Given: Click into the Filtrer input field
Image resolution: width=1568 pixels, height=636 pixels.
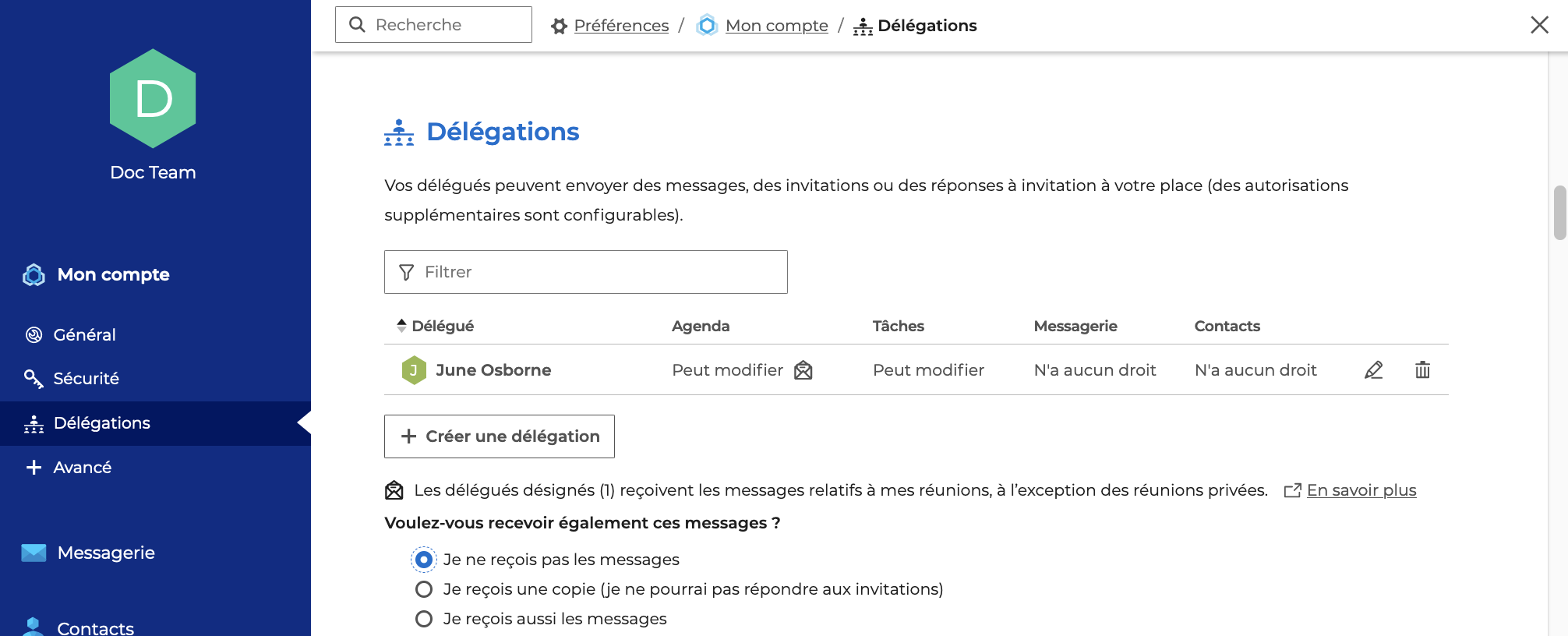Looking at the screenshot, I should (600, 272).
